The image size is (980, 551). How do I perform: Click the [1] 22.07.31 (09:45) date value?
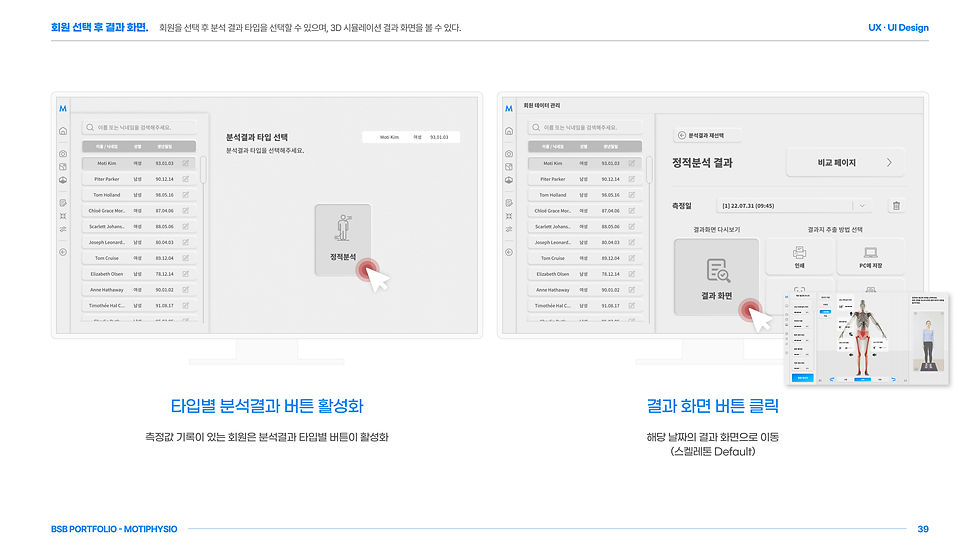(x=748, y=206)
